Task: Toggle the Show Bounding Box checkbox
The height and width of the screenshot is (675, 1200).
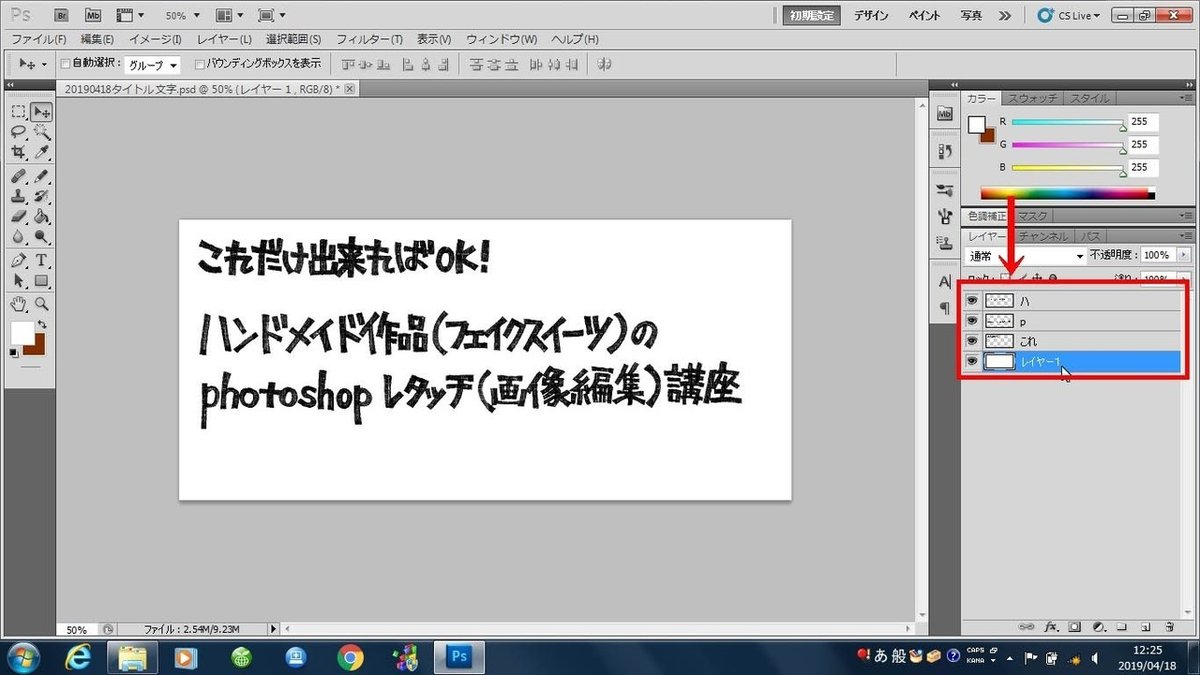Action: click(x=200, y=64)
